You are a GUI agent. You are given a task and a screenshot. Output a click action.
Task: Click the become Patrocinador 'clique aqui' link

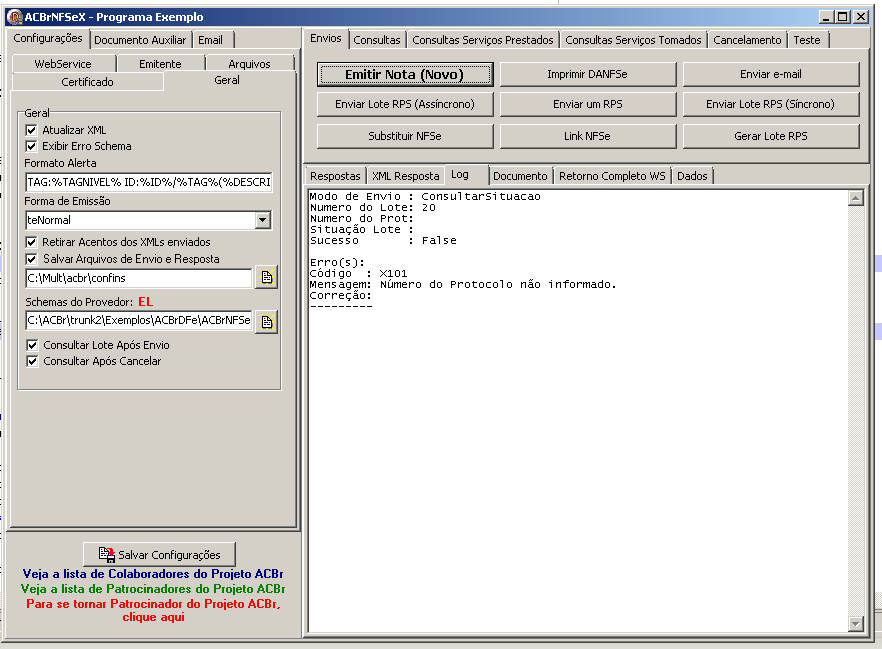click(154, 610)
